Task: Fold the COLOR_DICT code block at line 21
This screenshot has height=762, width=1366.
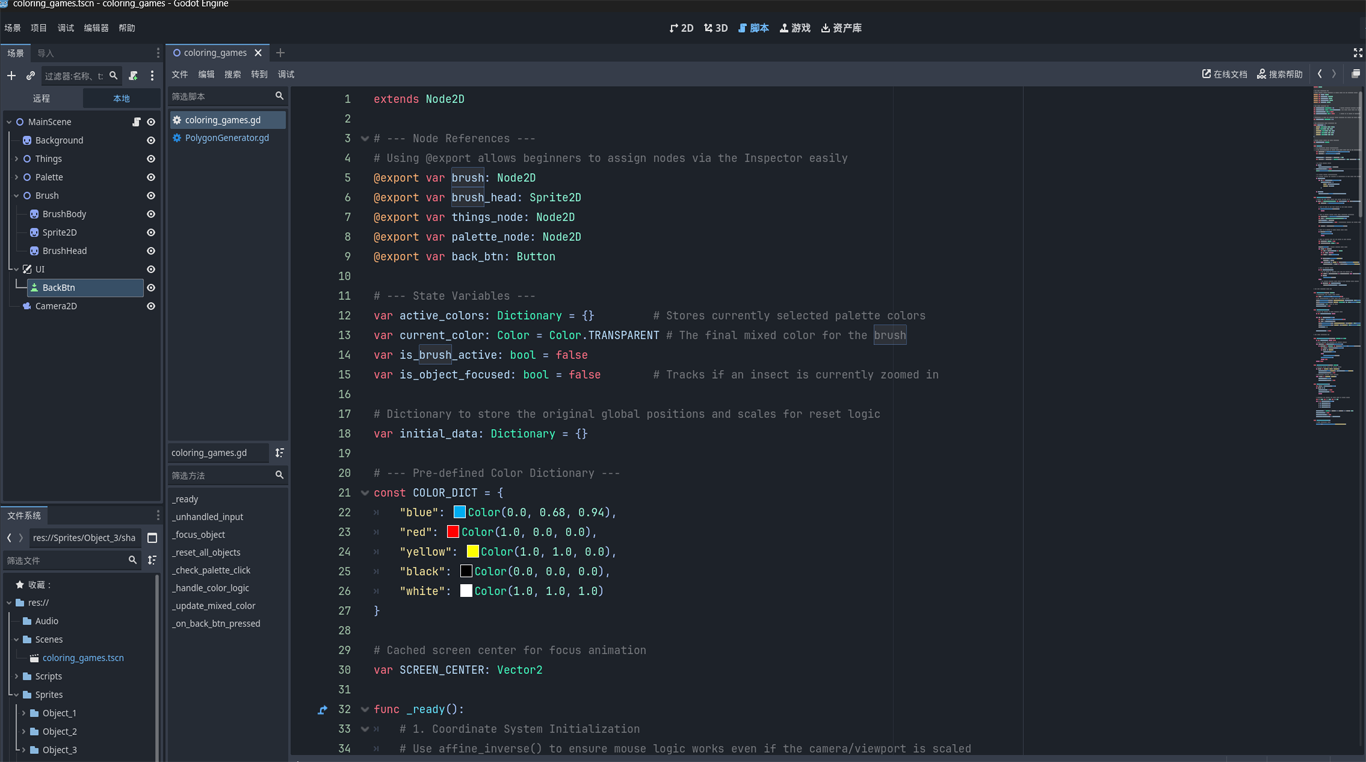Action: [365, 493]
